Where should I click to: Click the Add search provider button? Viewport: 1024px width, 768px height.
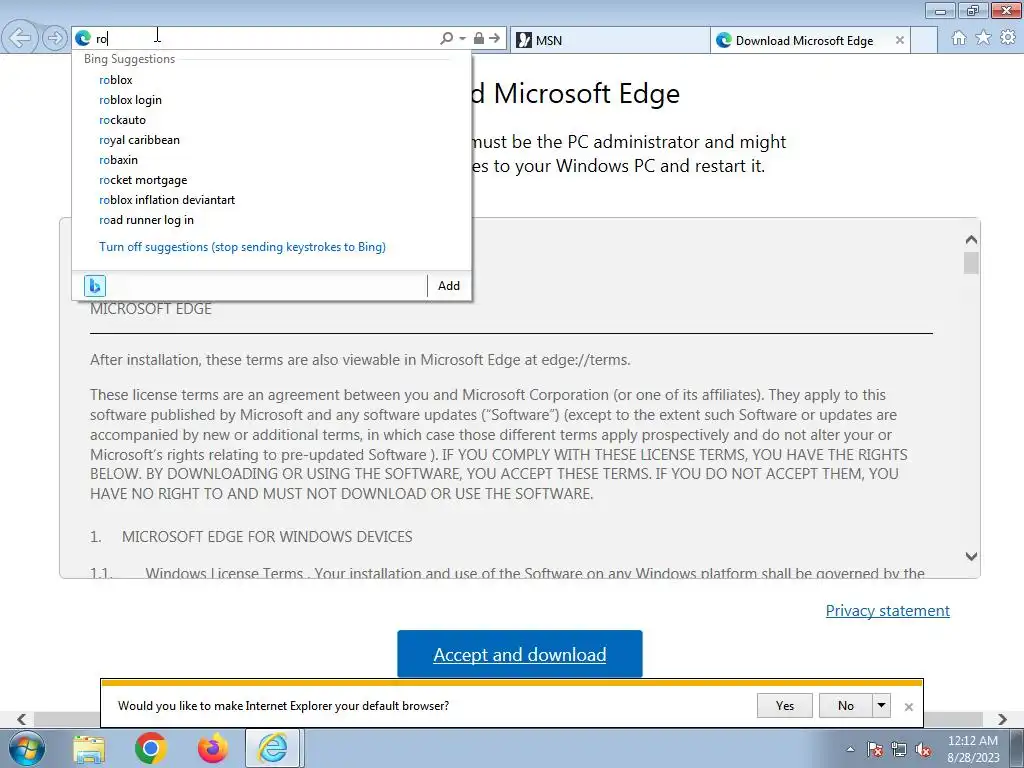point(449,285)
